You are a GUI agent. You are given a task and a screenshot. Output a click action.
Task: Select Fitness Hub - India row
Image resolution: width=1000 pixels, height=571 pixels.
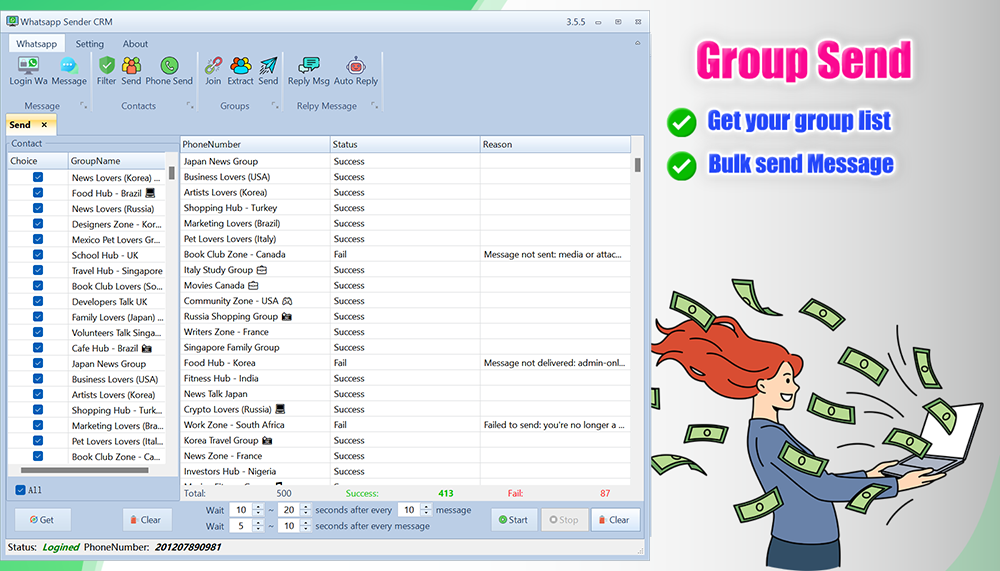point(406,378)
